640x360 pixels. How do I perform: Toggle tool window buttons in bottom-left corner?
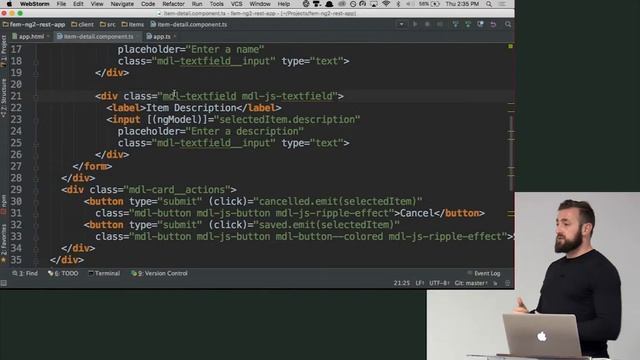coord(4,283)
